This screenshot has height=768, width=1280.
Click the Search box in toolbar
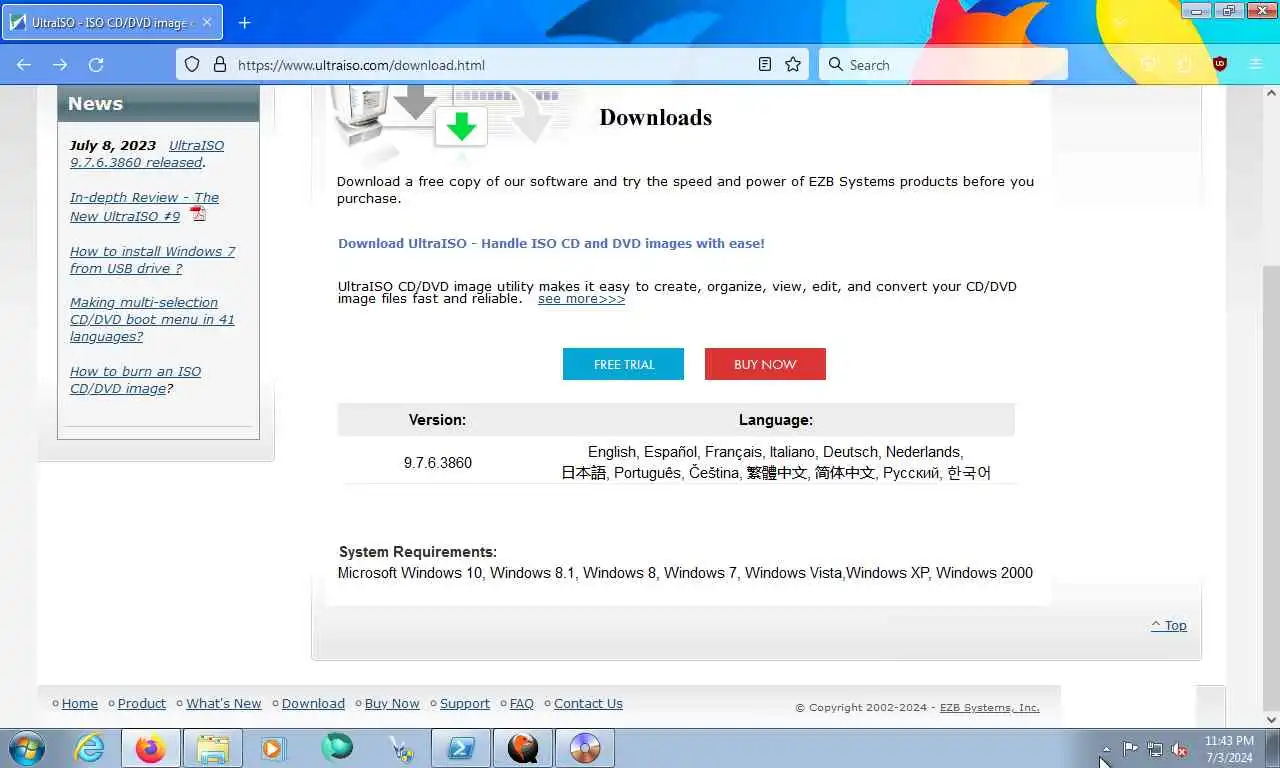click(943, 64)
